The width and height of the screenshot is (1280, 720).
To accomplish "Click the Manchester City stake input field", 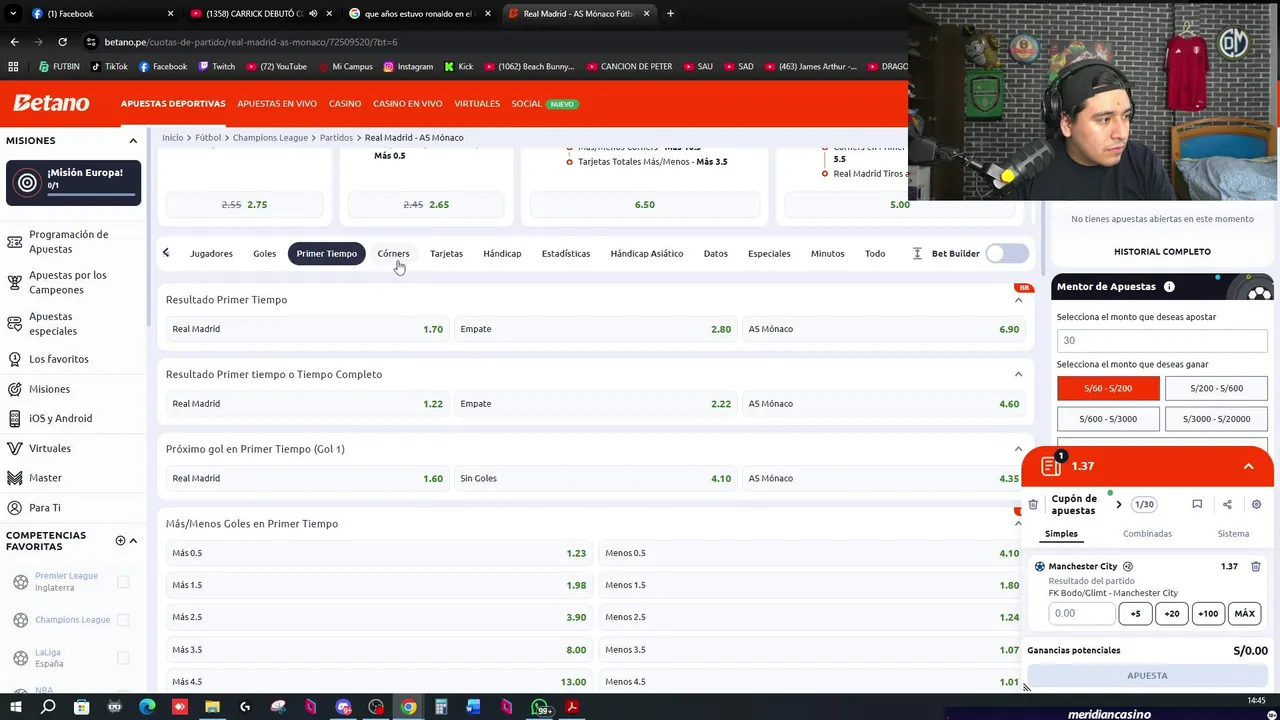I will pos(1081,614).
